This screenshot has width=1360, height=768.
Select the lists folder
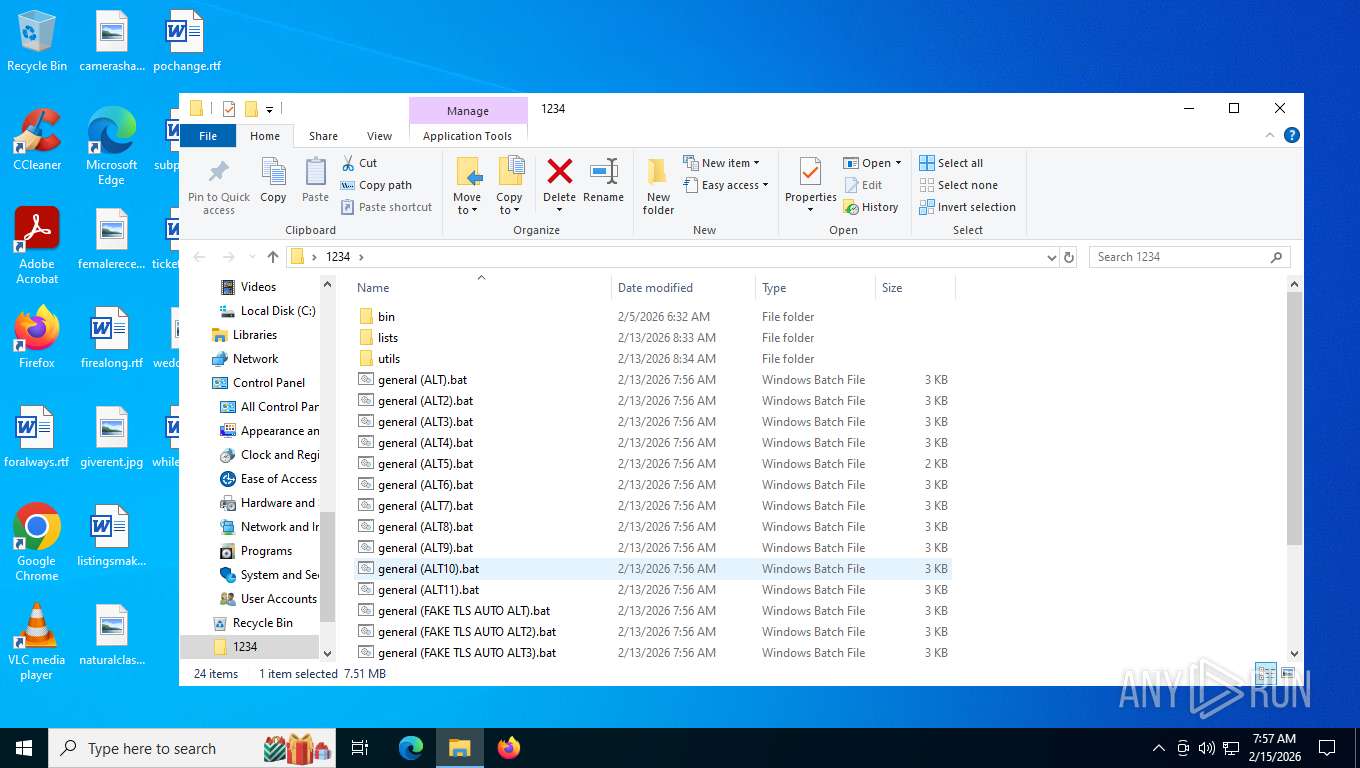tap(388, 338)
